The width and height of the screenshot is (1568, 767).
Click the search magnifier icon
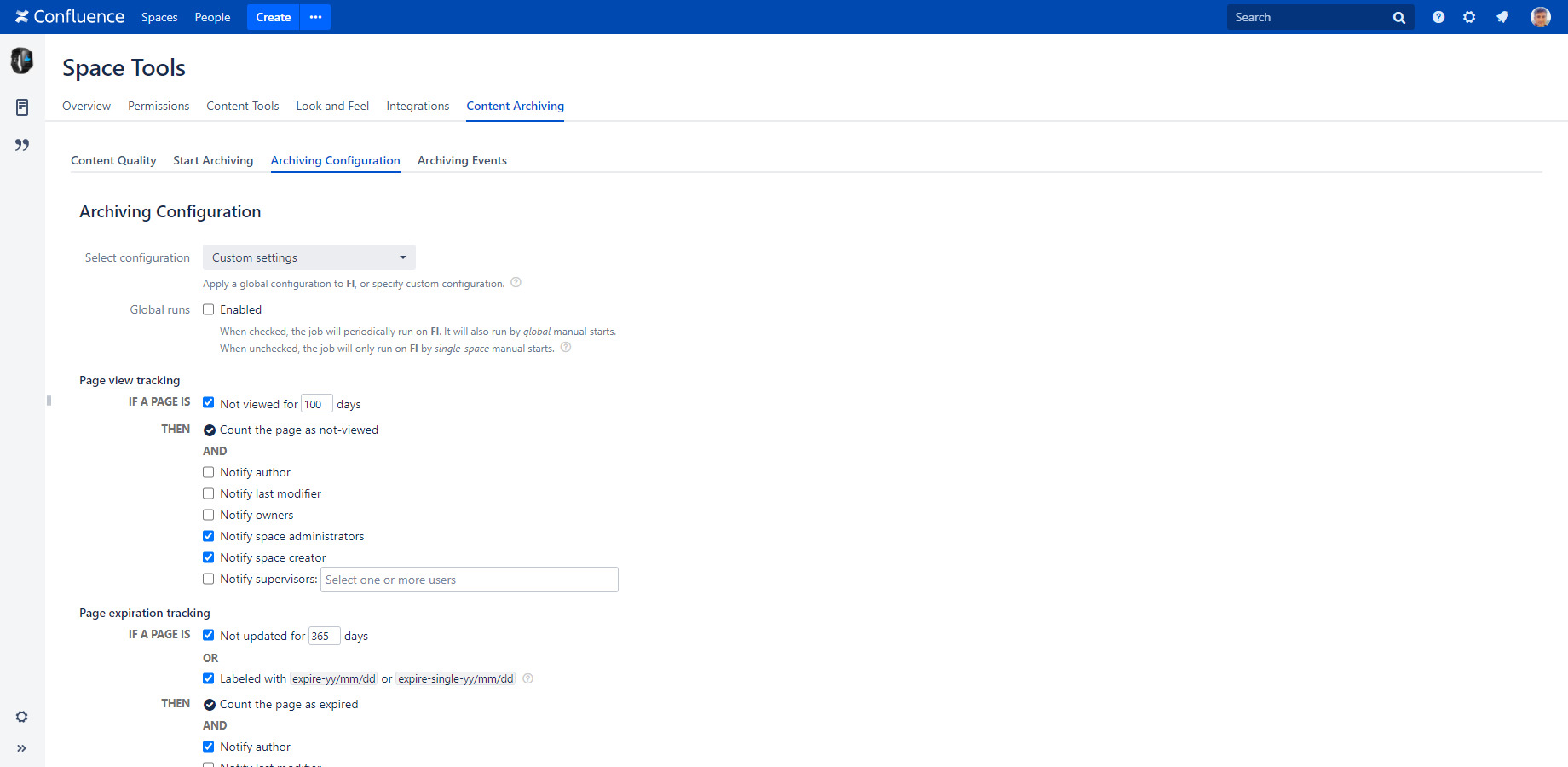point(1399,18)
